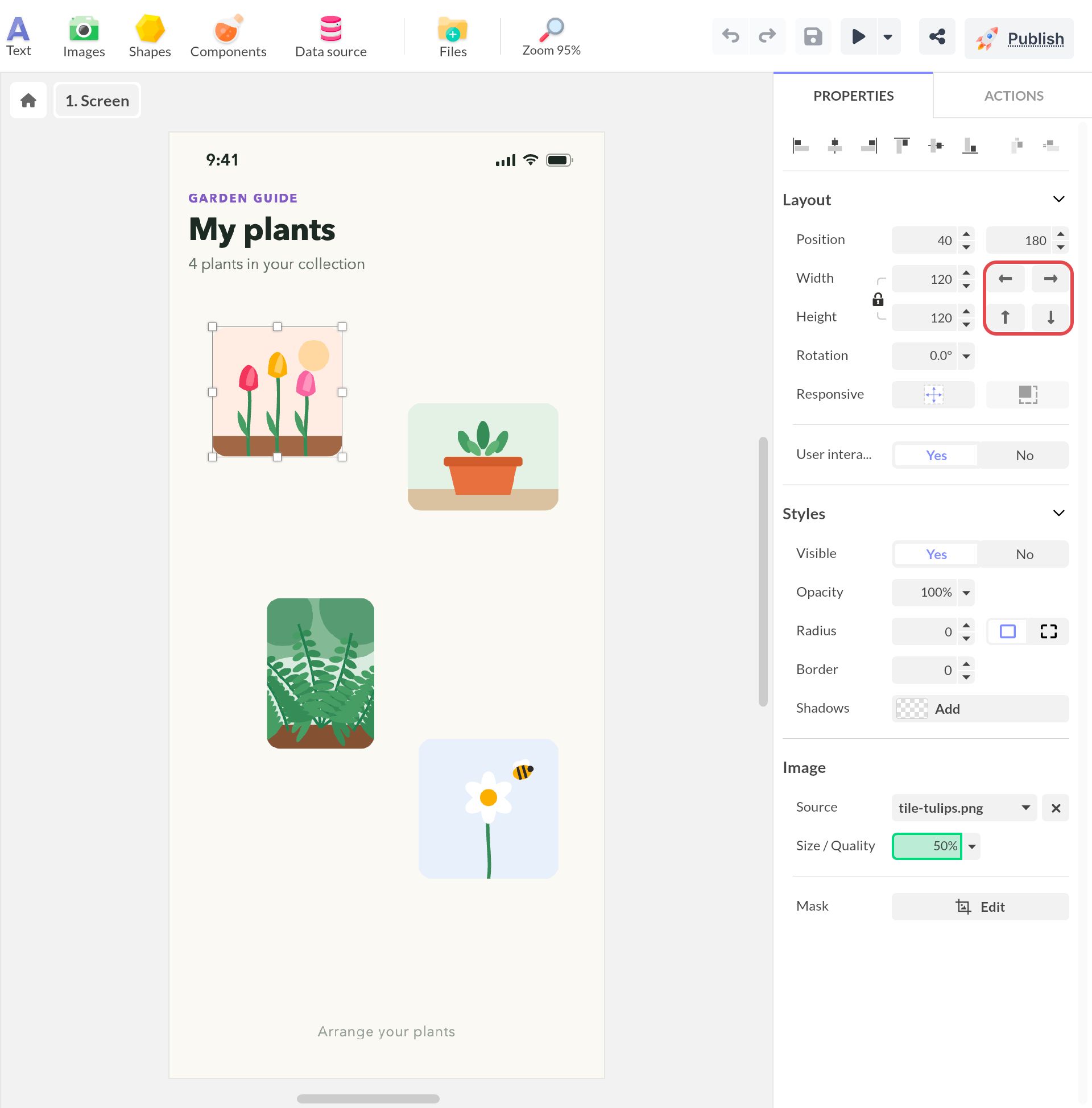This screenshot has height=1108, width=1092.
Task: Open the Opacity dropdown
Action: pos(966,593)
